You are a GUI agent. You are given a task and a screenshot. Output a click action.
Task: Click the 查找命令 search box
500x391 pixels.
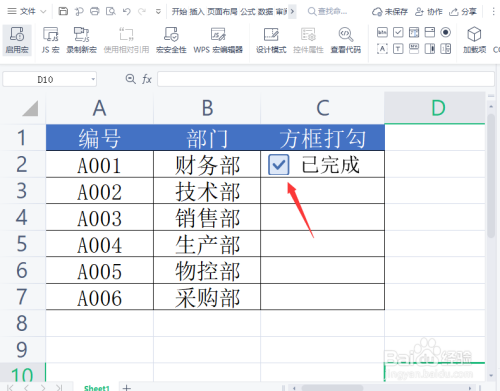click(328, 12)
